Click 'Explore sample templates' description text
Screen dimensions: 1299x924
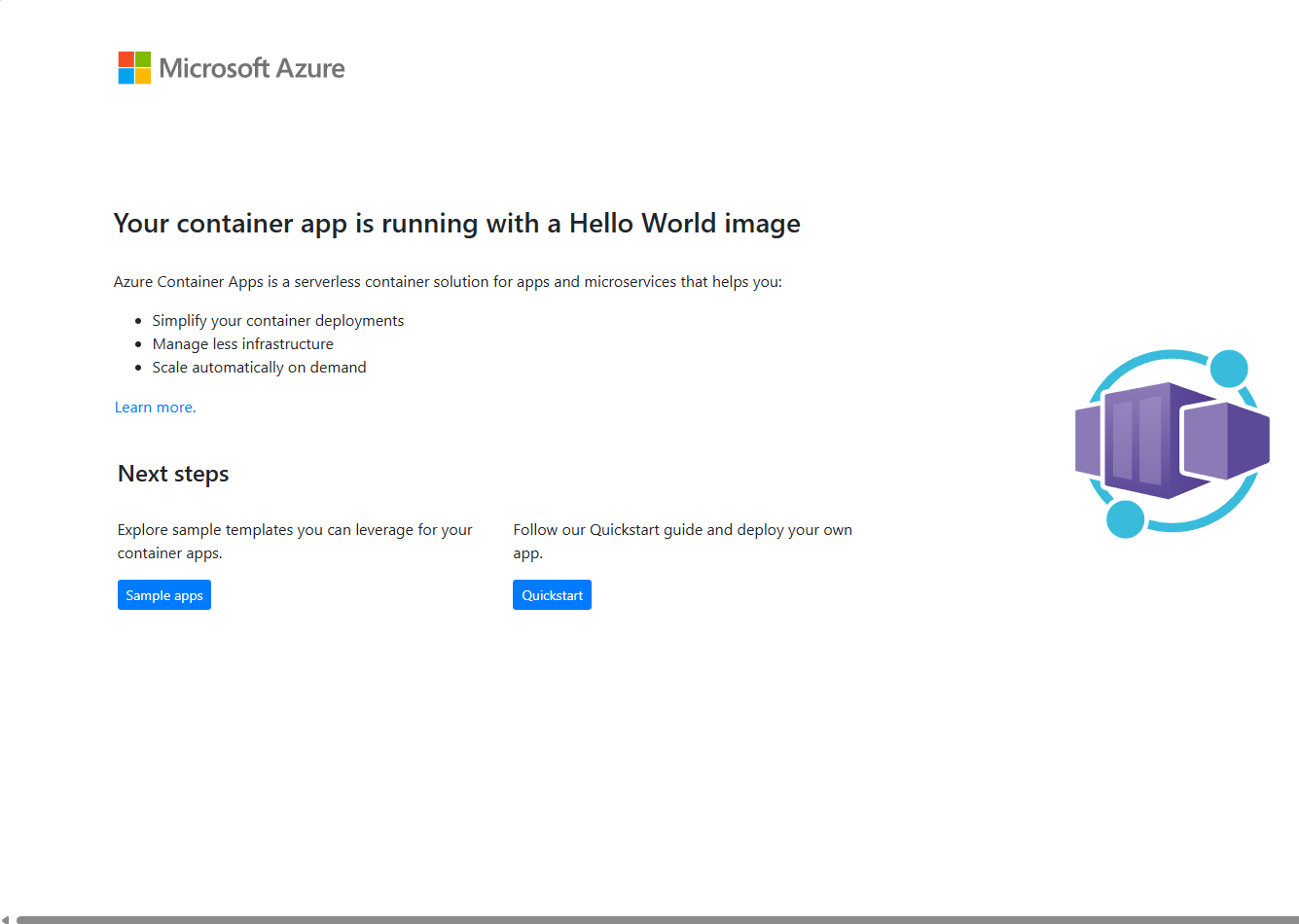tap(295, 542)
